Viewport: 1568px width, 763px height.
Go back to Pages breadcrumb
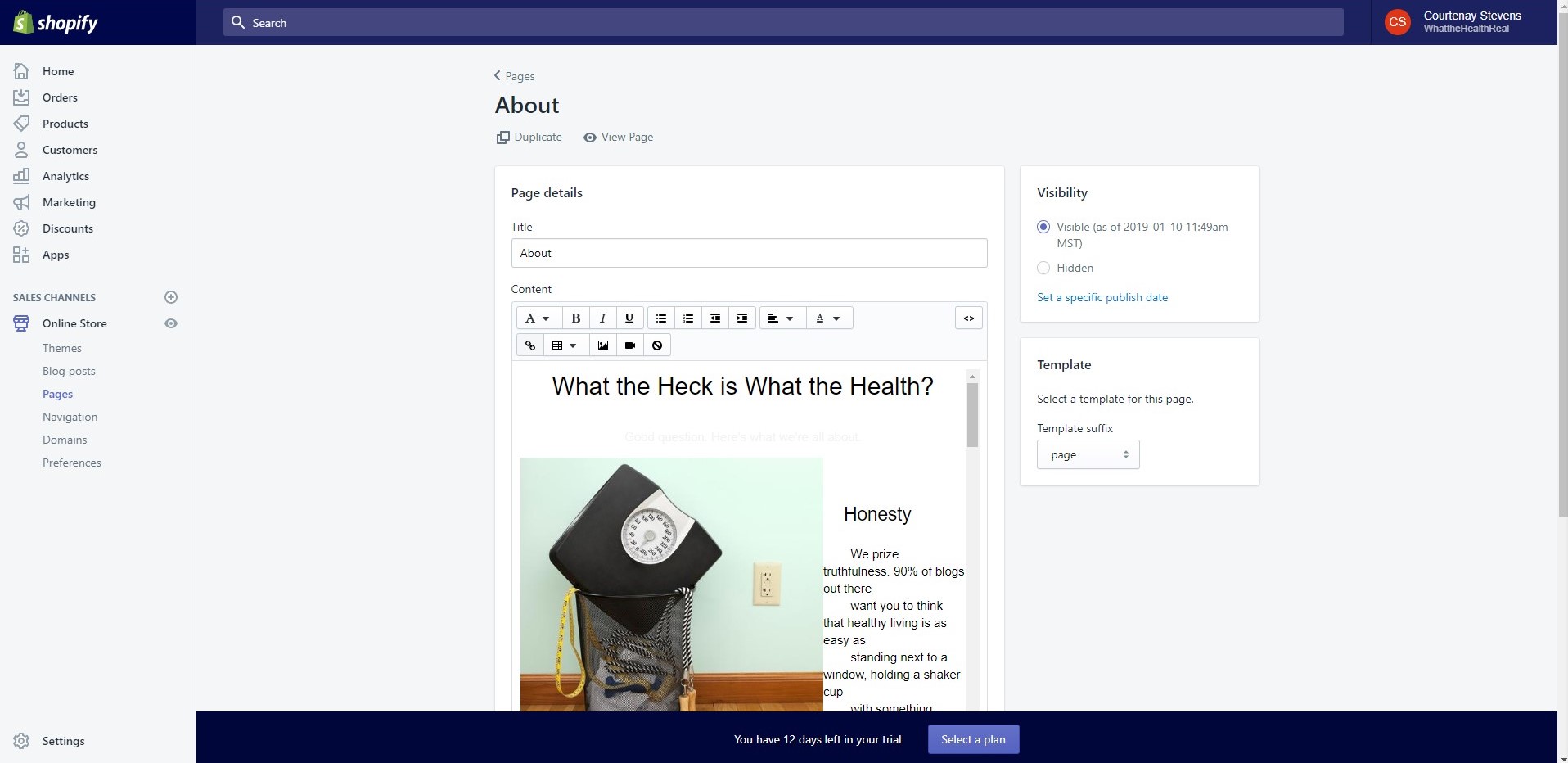click(515, 76)
